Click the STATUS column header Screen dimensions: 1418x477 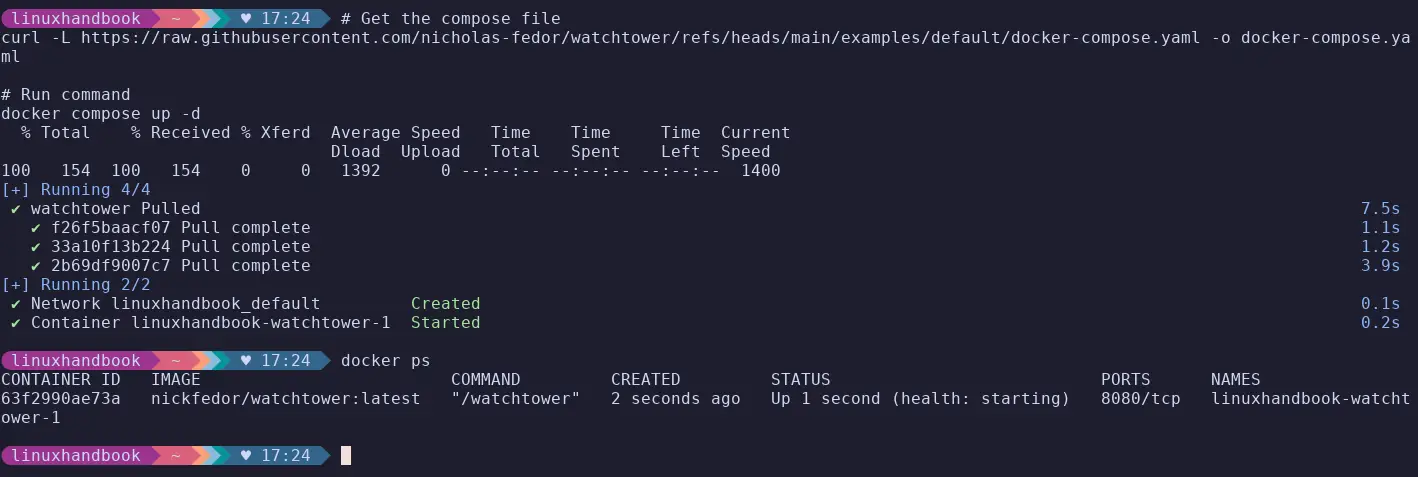point(800,380)
